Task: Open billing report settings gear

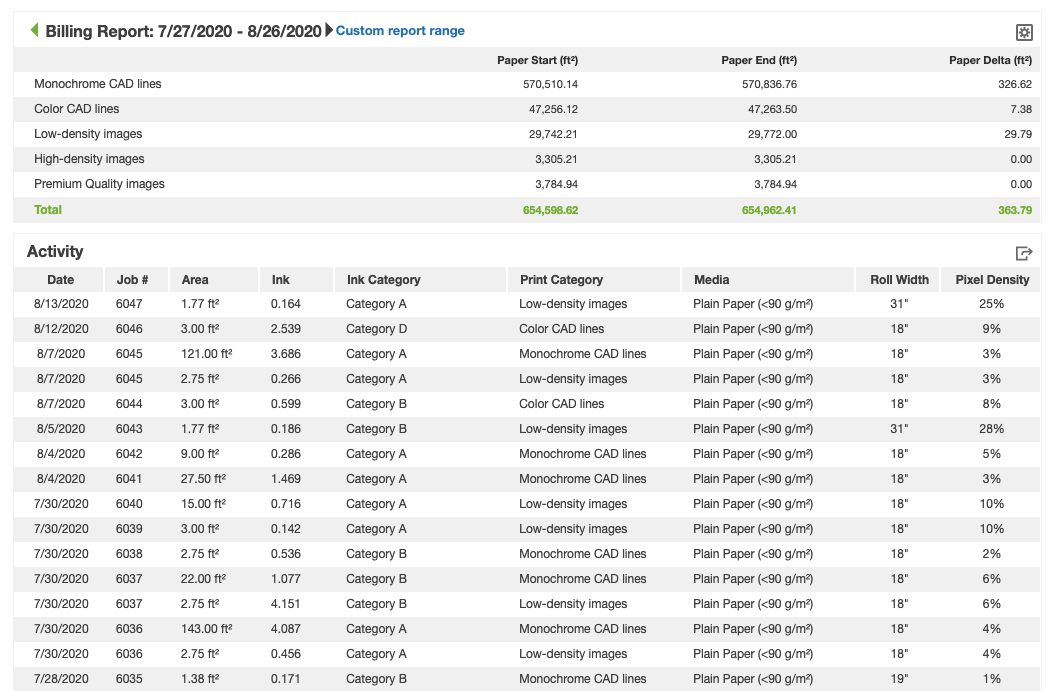Action: [1023, 33]
